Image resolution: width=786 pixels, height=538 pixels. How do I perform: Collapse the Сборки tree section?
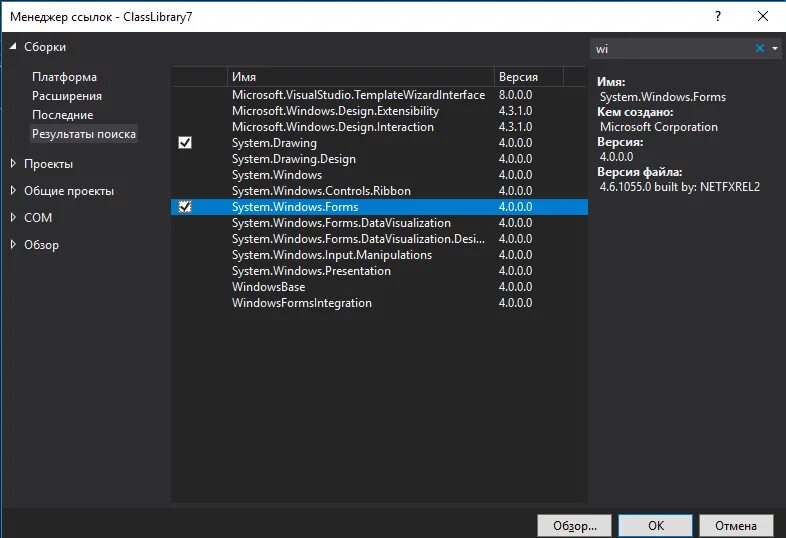pos(13,46)
